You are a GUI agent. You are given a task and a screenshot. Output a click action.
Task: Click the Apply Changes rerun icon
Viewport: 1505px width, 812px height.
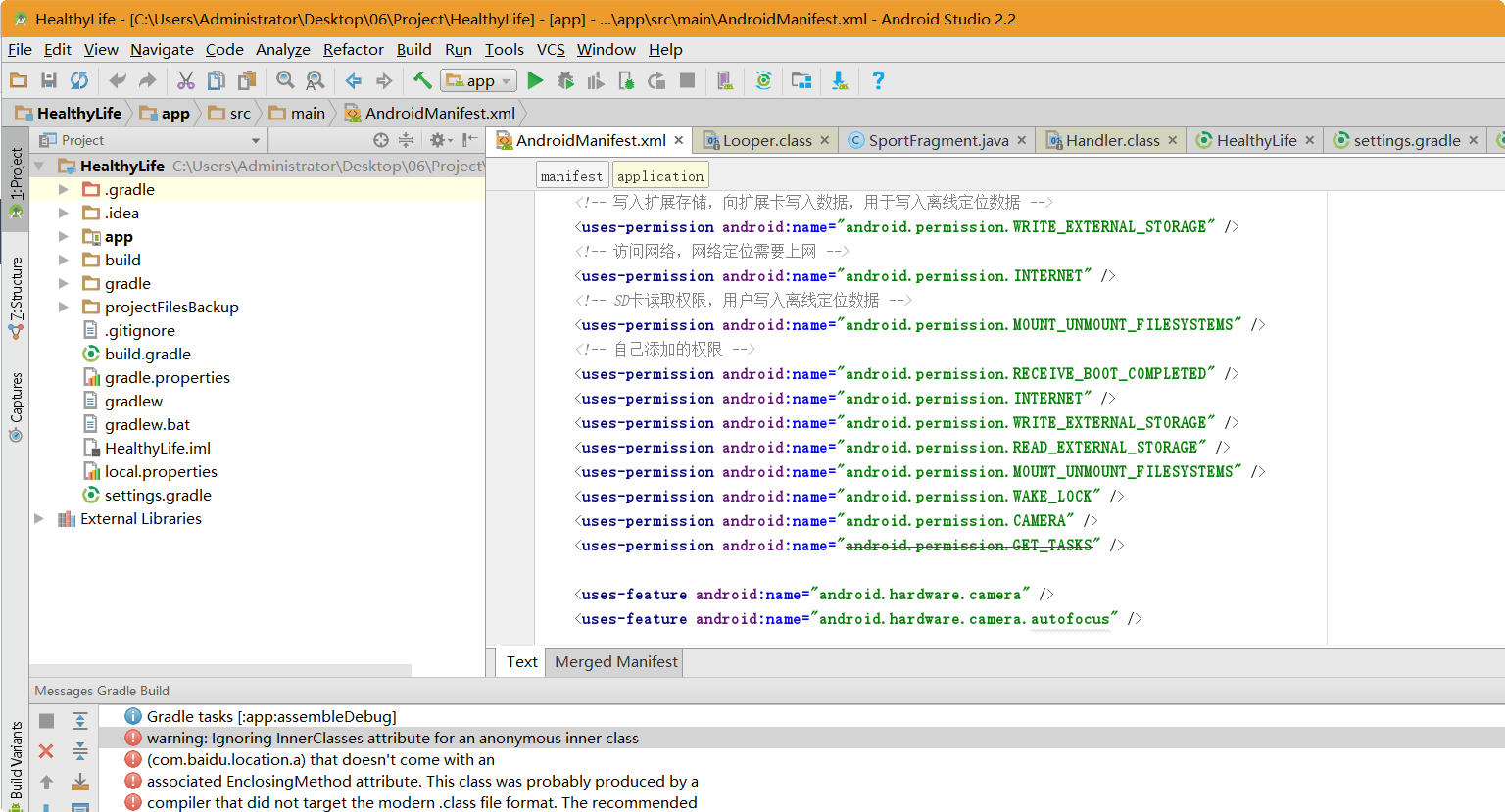[656, 80]
